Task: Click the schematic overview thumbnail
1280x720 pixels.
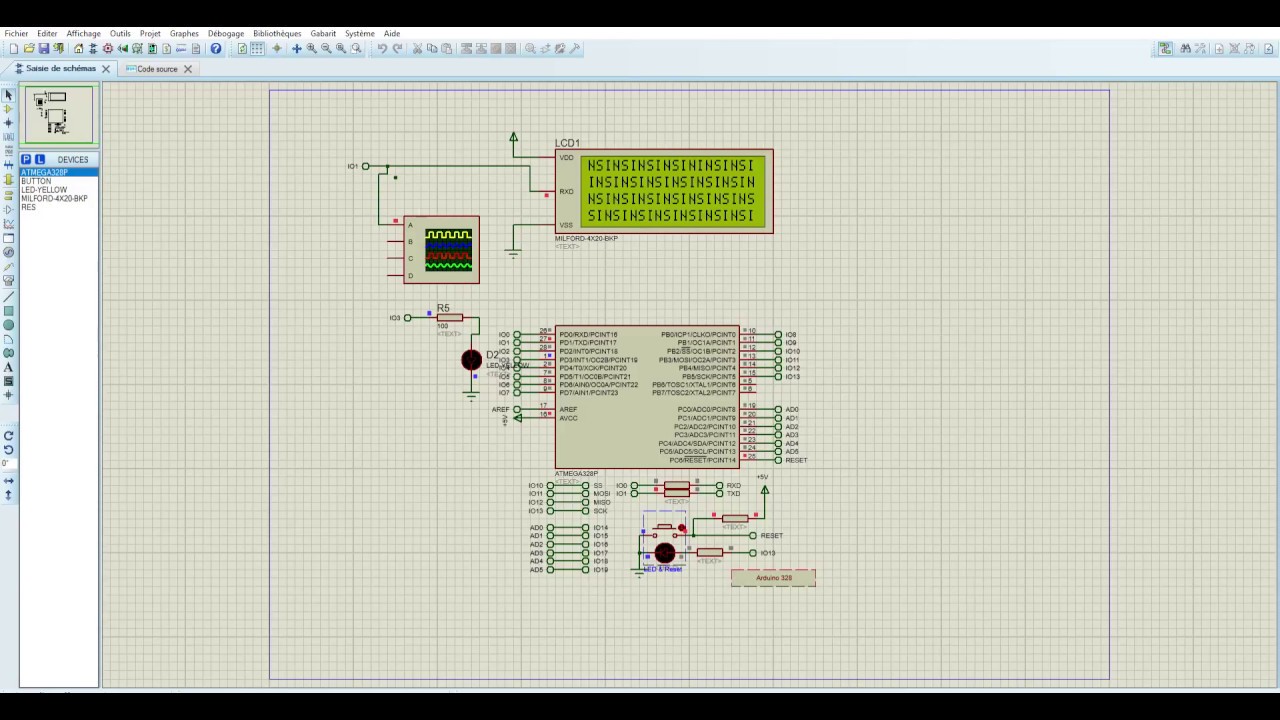Action: point(59,114)
